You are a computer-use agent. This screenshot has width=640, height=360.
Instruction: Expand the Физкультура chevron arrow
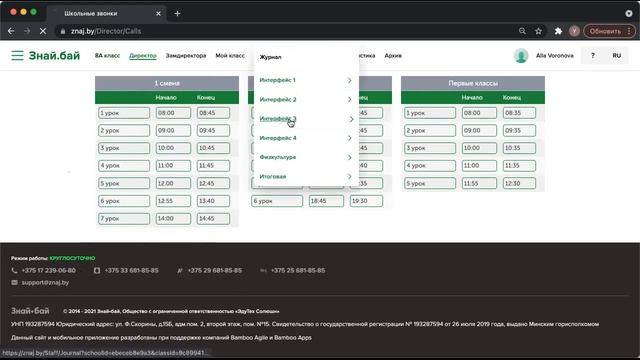coord(350,158)
